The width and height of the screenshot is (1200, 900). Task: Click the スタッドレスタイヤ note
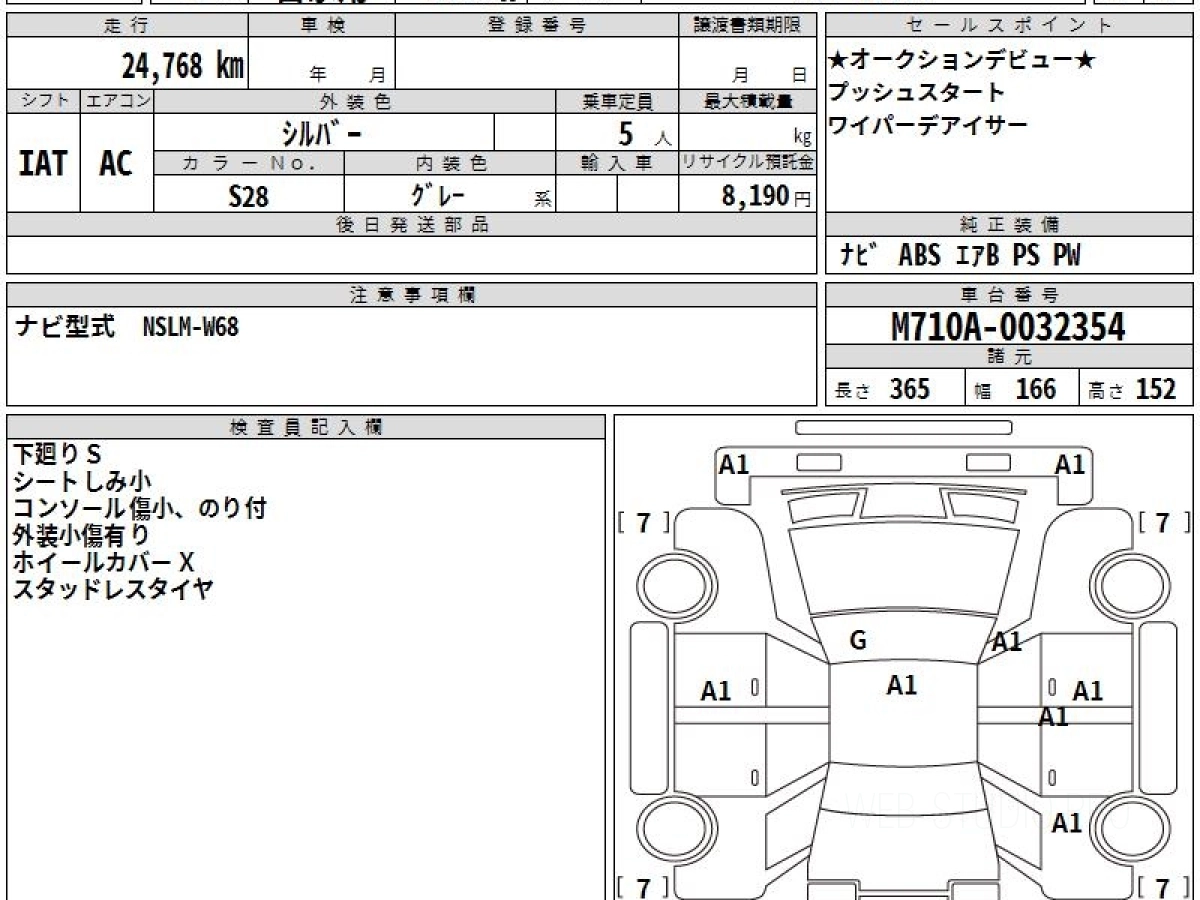click(x=113, y=589)
